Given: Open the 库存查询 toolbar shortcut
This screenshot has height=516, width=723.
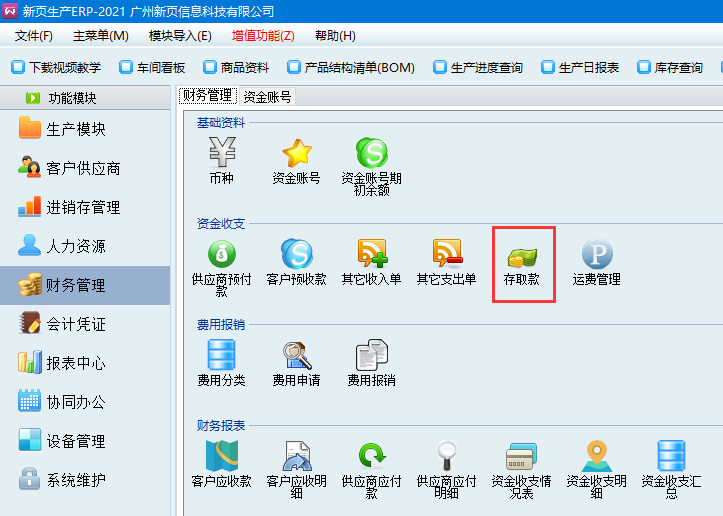Looking at the screenshot, I should point(670,68).
